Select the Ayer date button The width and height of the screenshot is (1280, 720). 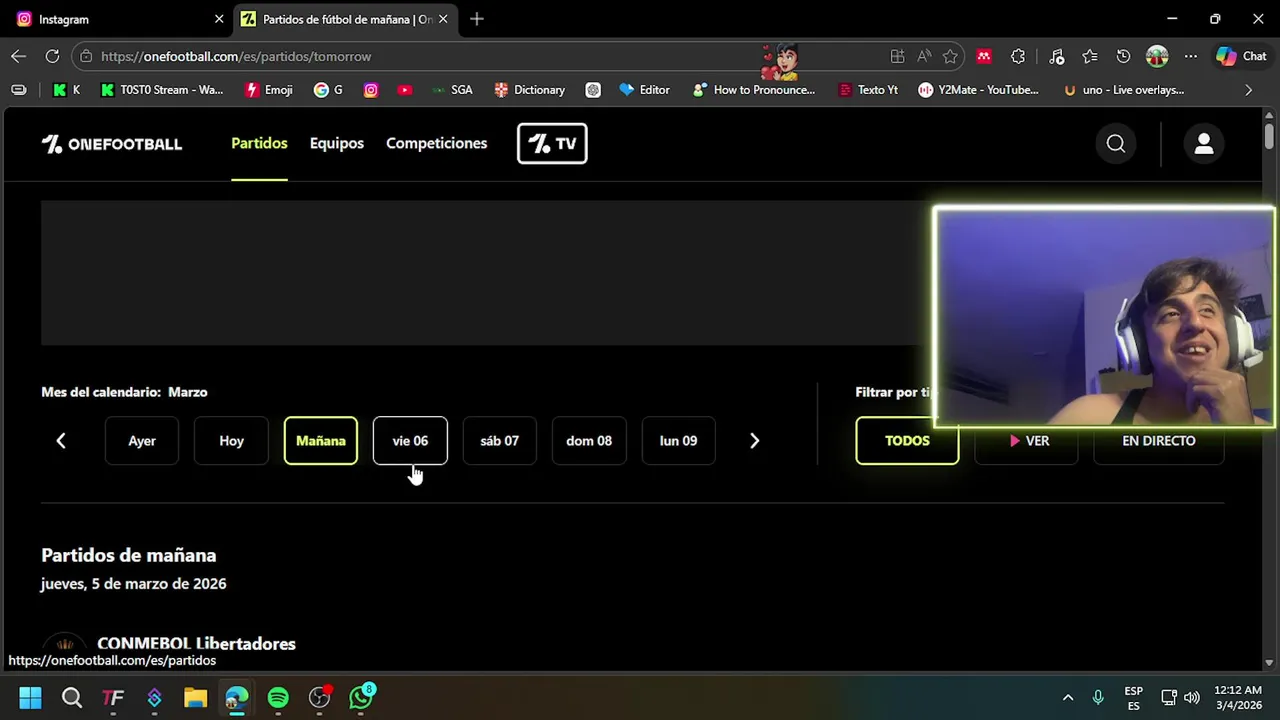142,441
